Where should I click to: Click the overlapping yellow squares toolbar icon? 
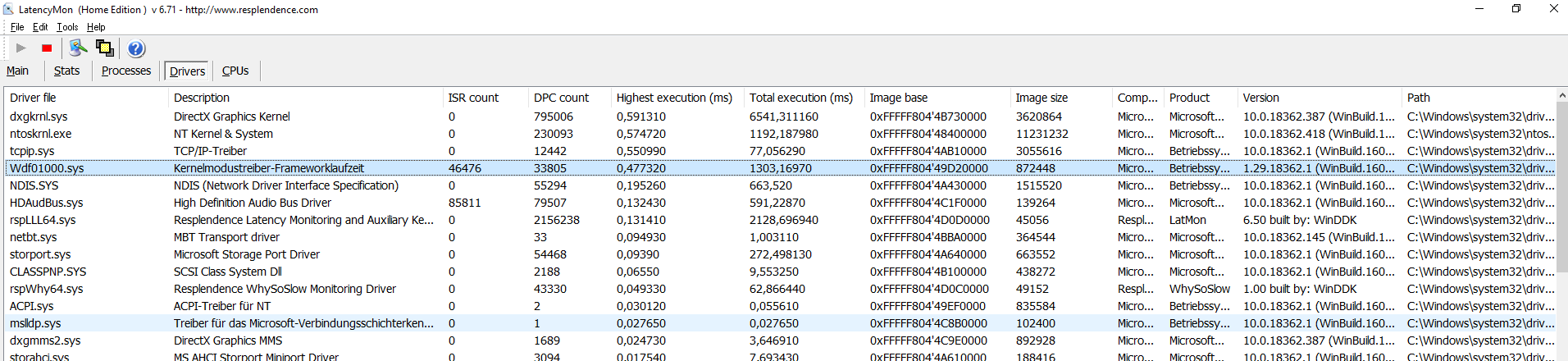click(105, 48)
